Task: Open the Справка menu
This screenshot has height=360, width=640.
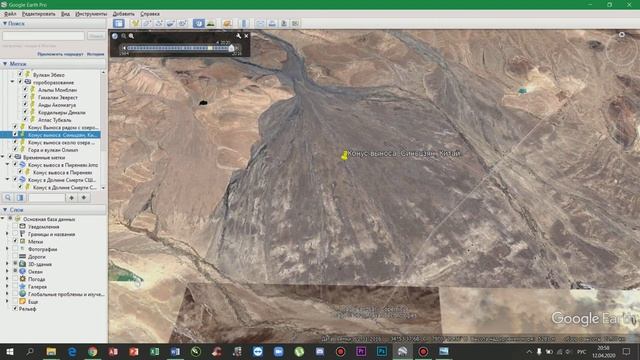Action: (150, 14)
